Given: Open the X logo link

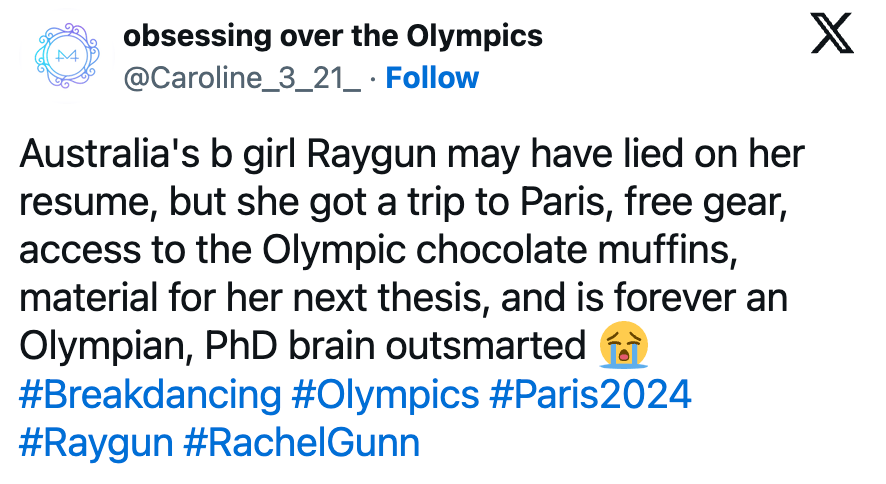Looking at the screenshot, I should coord(830,38).
